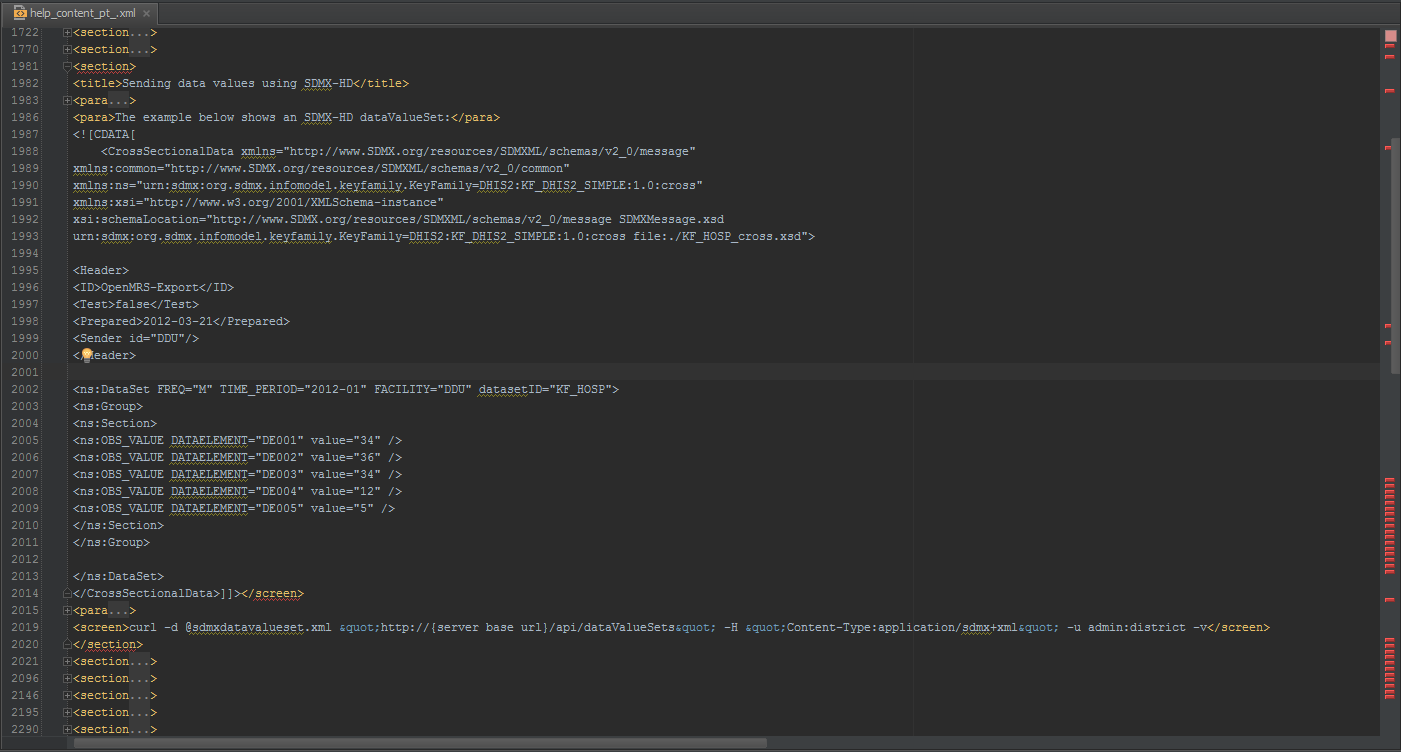Click the XML file icon on the tab

(19, 12)
